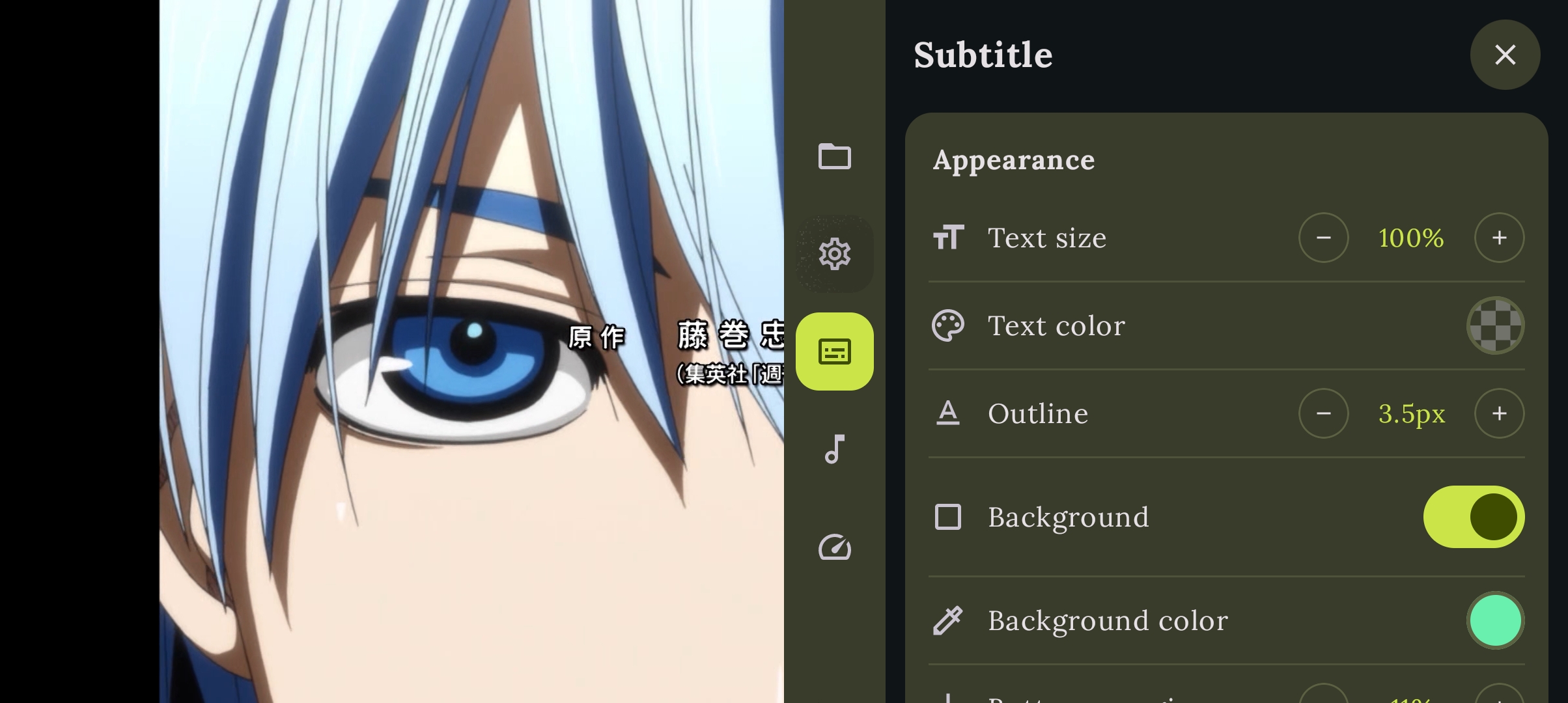Increase subtitle text size

(1499, 238)
